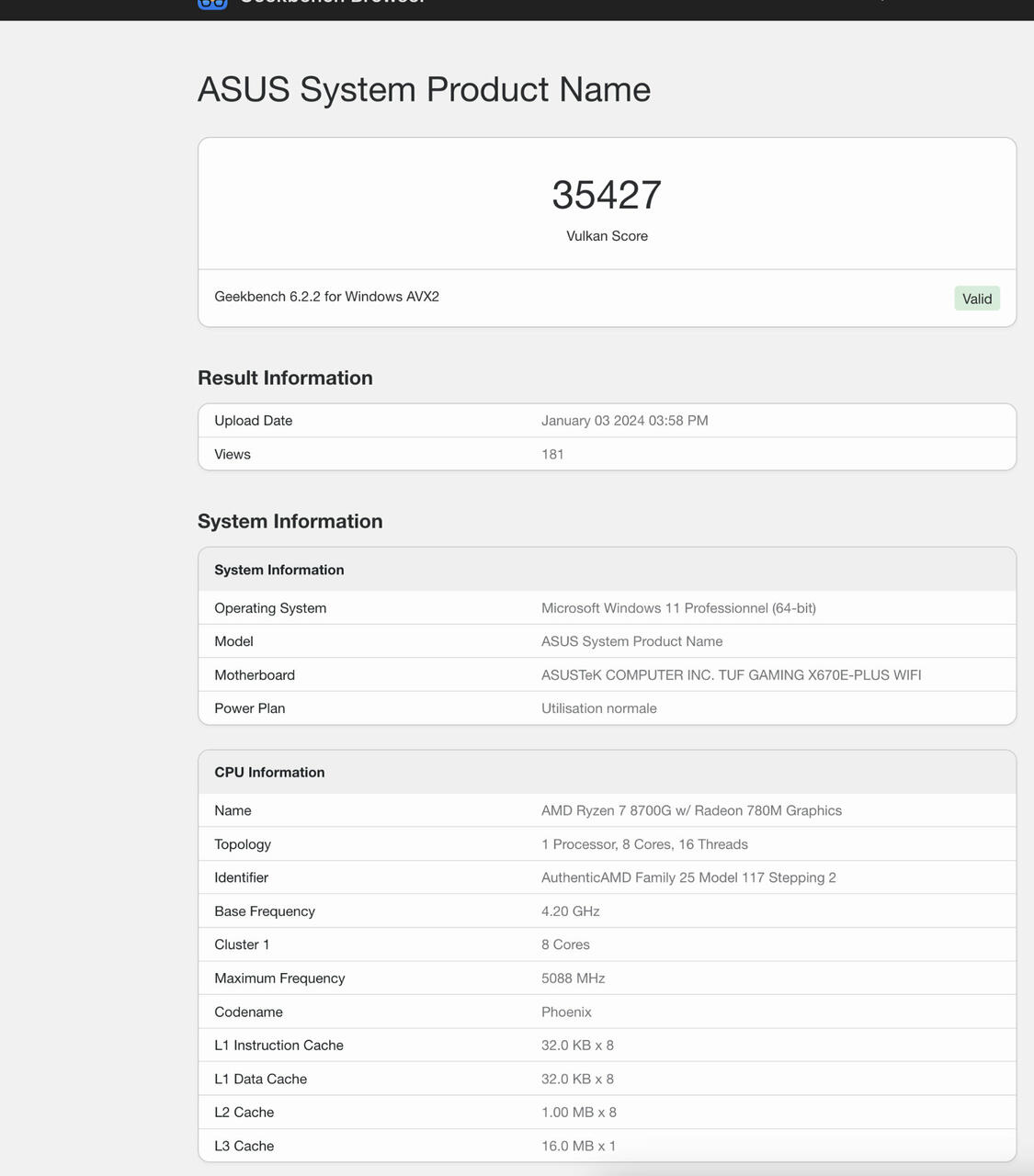Click the 'Cluster 1' label
Screen dimensions: 1034x1176
242,944
